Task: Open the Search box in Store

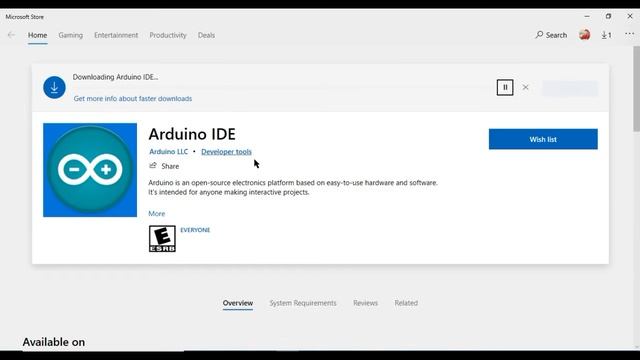Action: tap(551, 35)
